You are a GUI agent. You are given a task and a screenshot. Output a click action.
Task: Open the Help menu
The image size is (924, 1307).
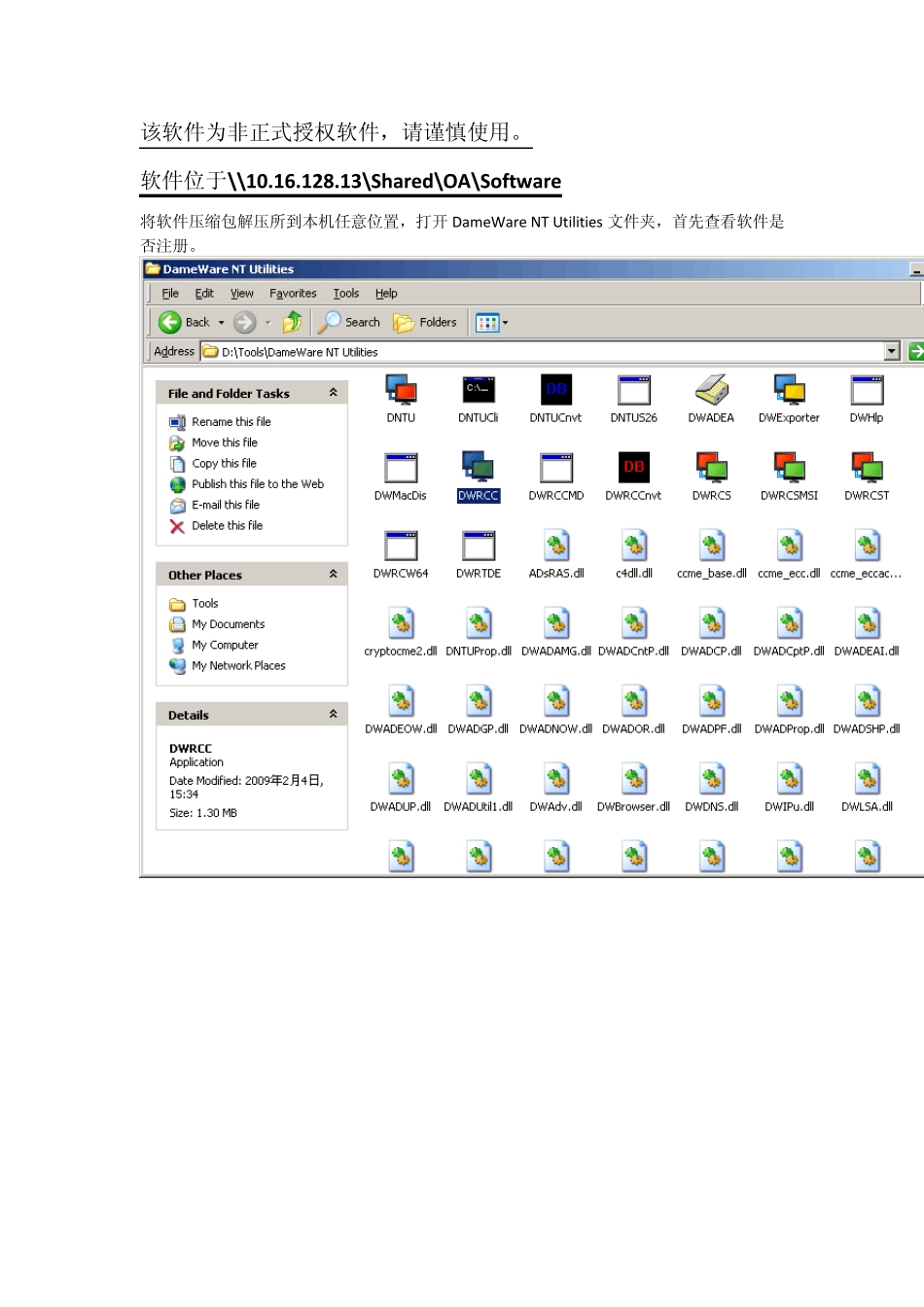click(386, 293)
